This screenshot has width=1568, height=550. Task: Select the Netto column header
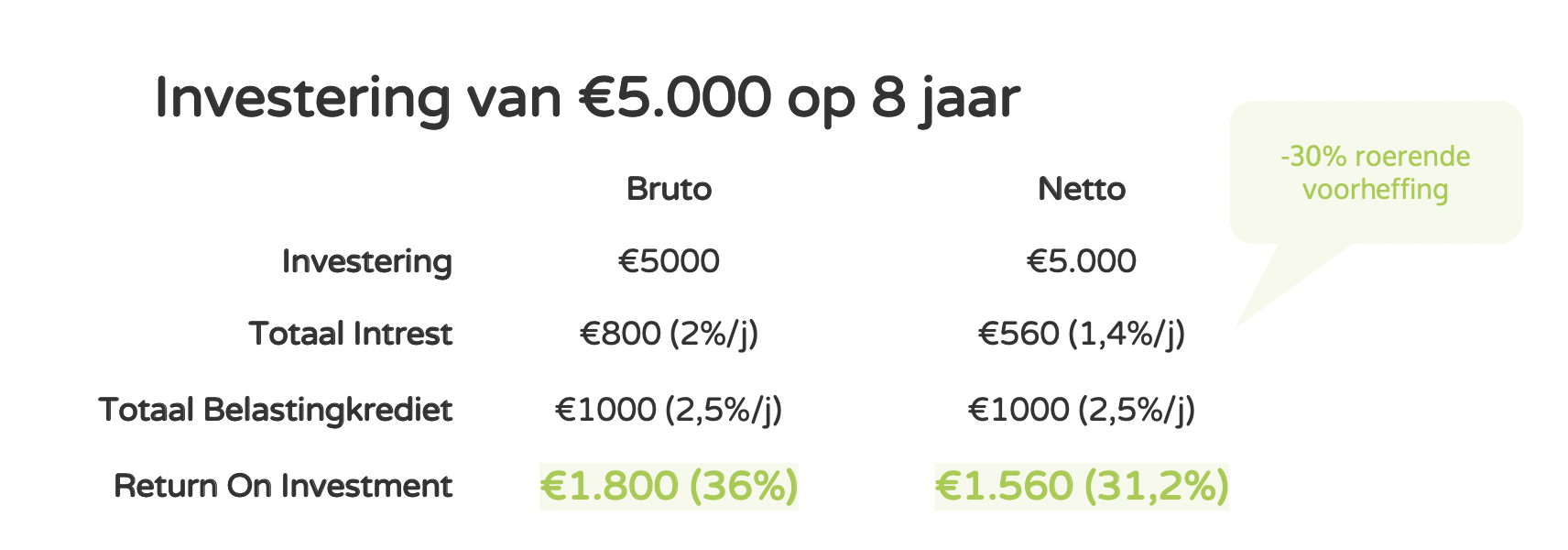[x=1082, y=189]
